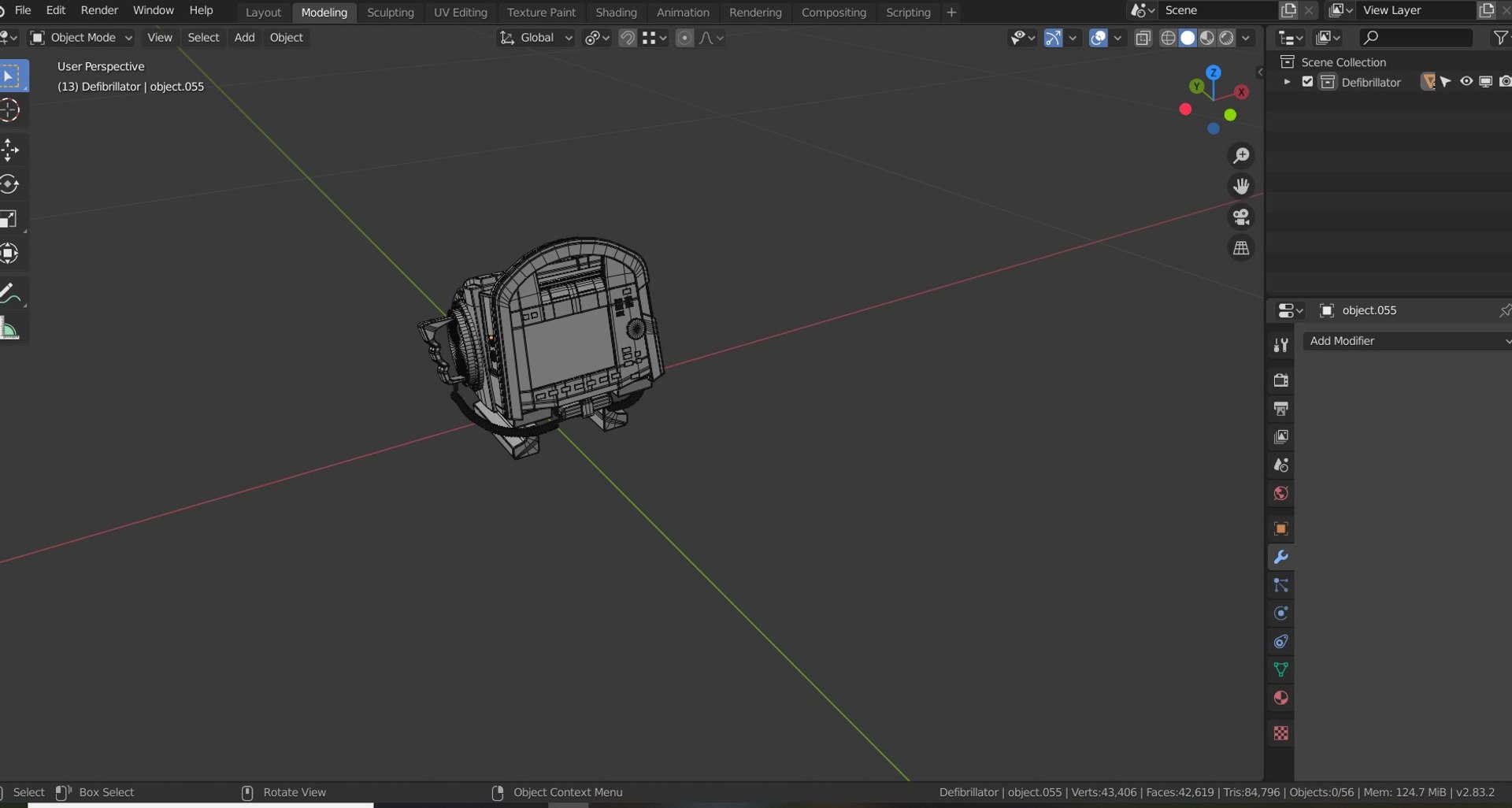Toggle Defibrillator selectable arrow icon
The image size is (1512, 808).
click(1446, 82)
